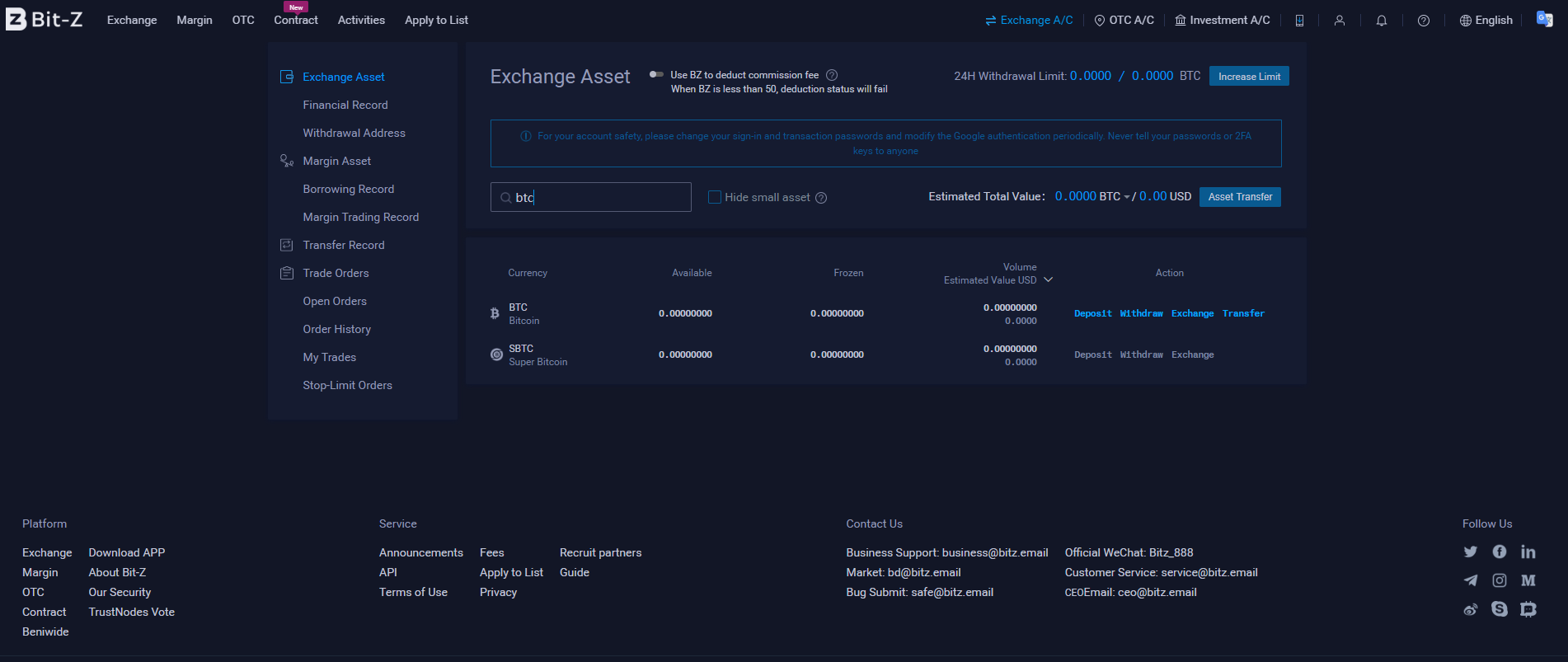Open the mobile app download icon
Screen dimensions: 1568x662
tap(1299, 21)
